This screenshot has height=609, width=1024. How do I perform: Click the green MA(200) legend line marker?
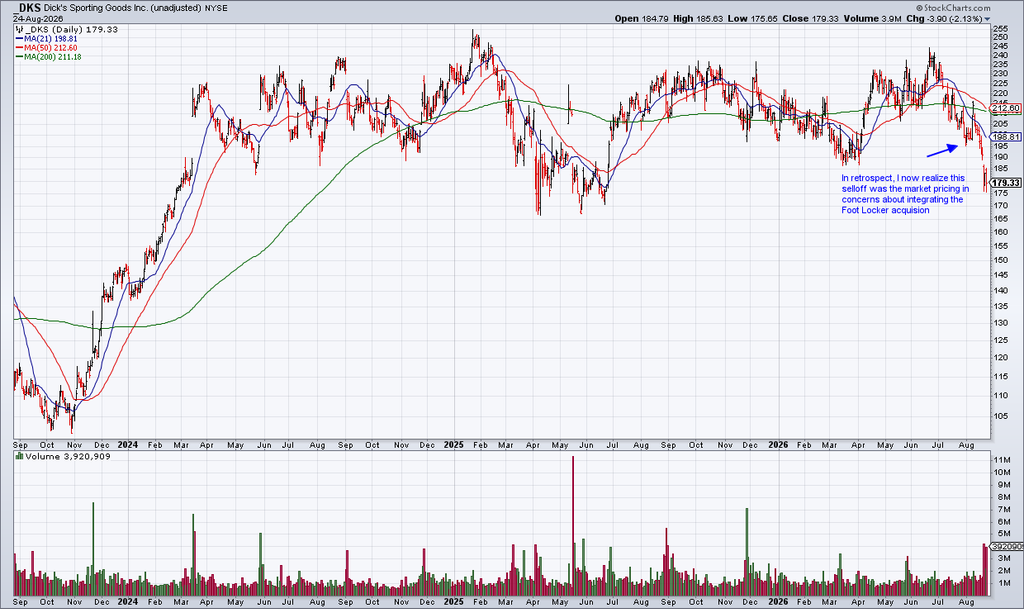(x=19, y=57)
